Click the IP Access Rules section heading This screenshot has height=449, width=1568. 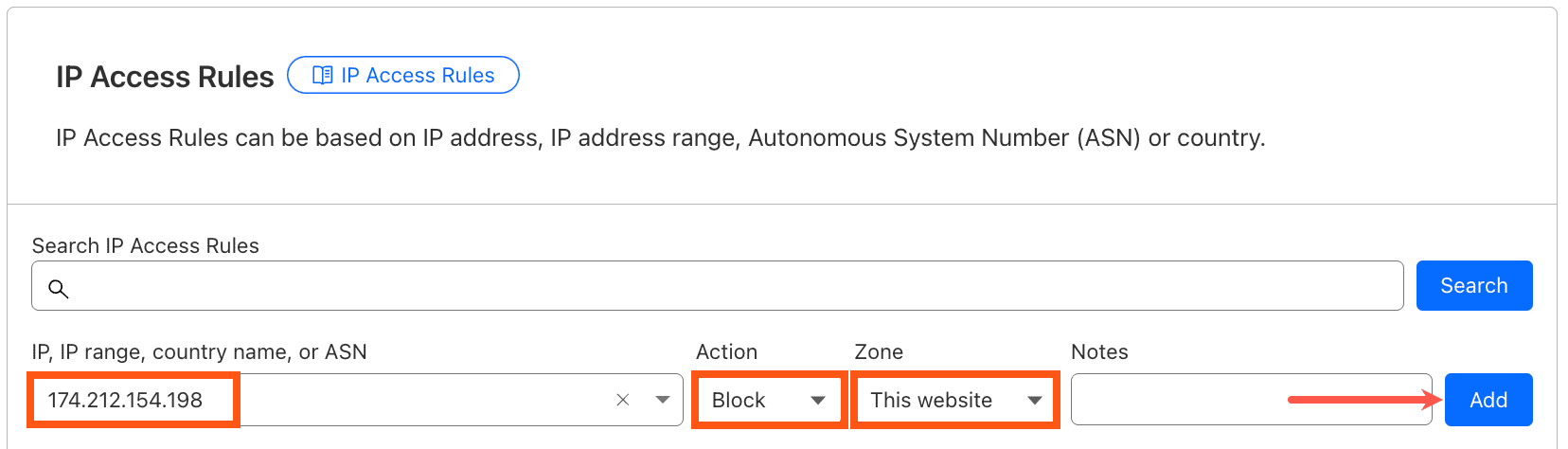point(165,77)
